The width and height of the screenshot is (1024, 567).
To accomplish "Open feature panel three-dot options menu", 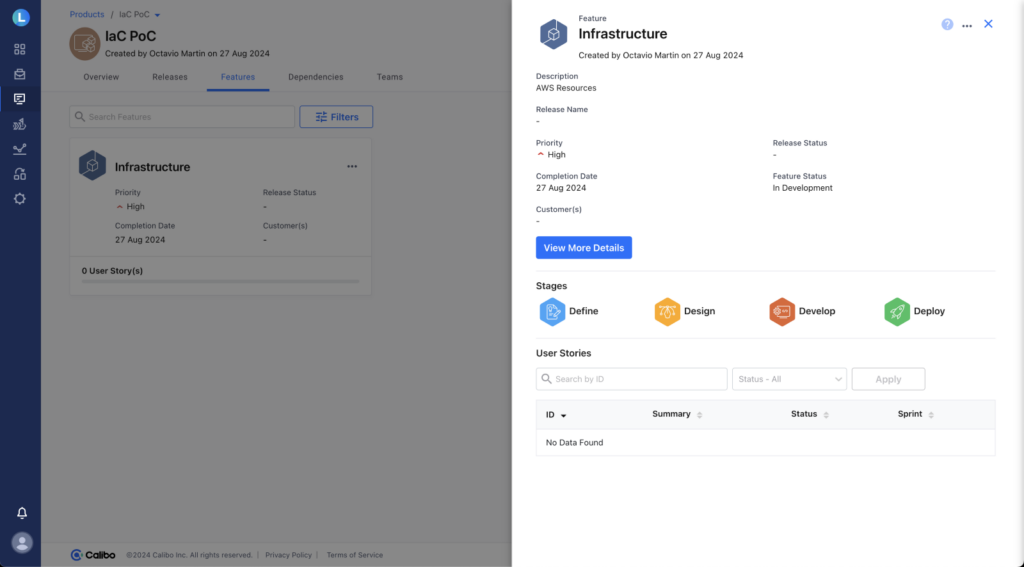I will pyautogui.click(x=967, y=25).
